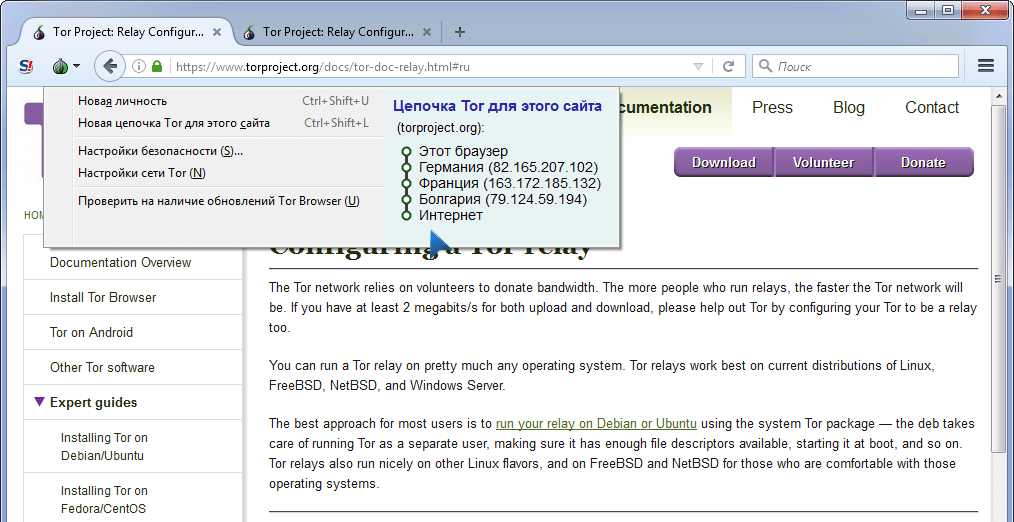The height and width of the screenshot is (522, 1014).
Task: Click Франция (163.172.185.132) circuit node
Action: point(510,184)
